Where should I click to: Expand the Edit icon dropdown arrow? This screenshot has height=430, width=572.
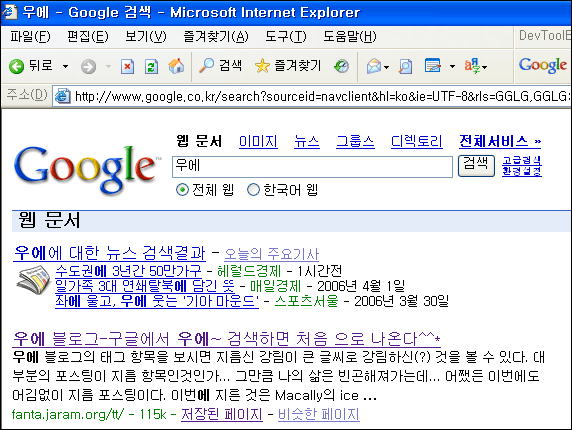point(452,66)
